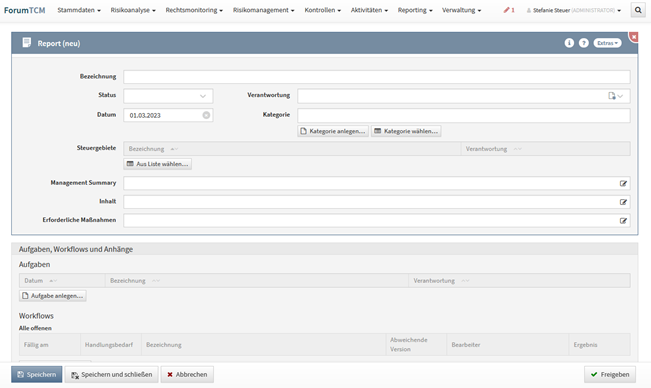651x388 pixels.
Task: Open the Risikomanagement menu
Action: point(263,10)
